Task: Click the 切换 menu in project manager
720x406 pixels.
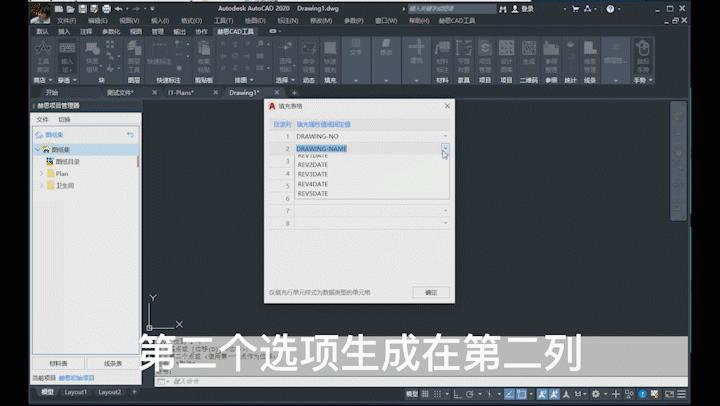Action: tap(64, 119)
